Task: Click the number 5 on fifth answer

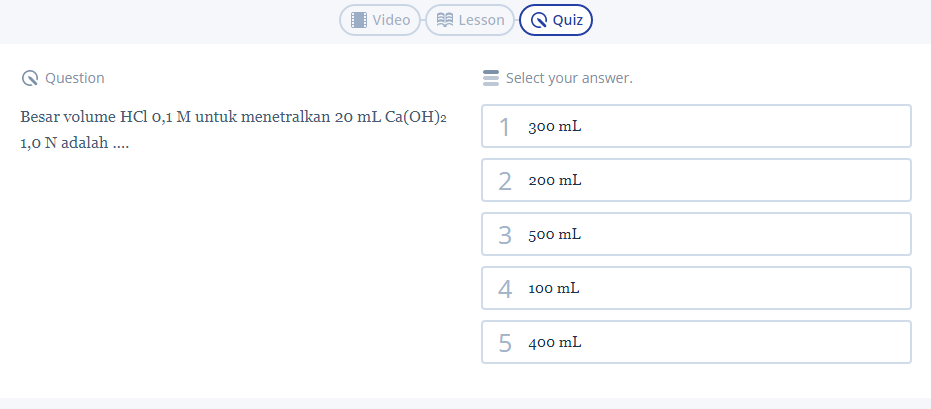Action: [x=505, y=343]
